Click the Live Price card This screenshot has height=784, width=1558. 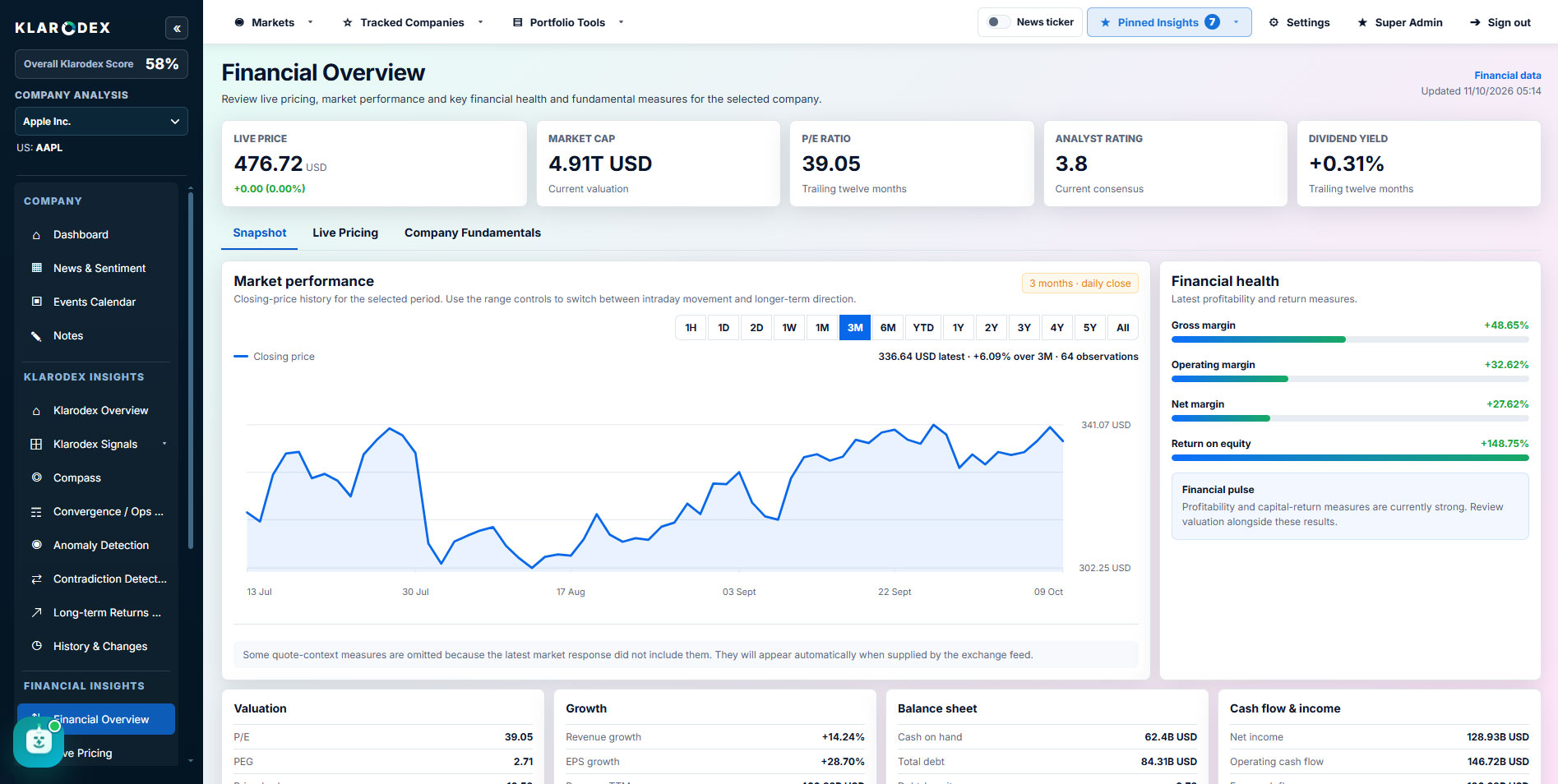(x=374, y=164)
